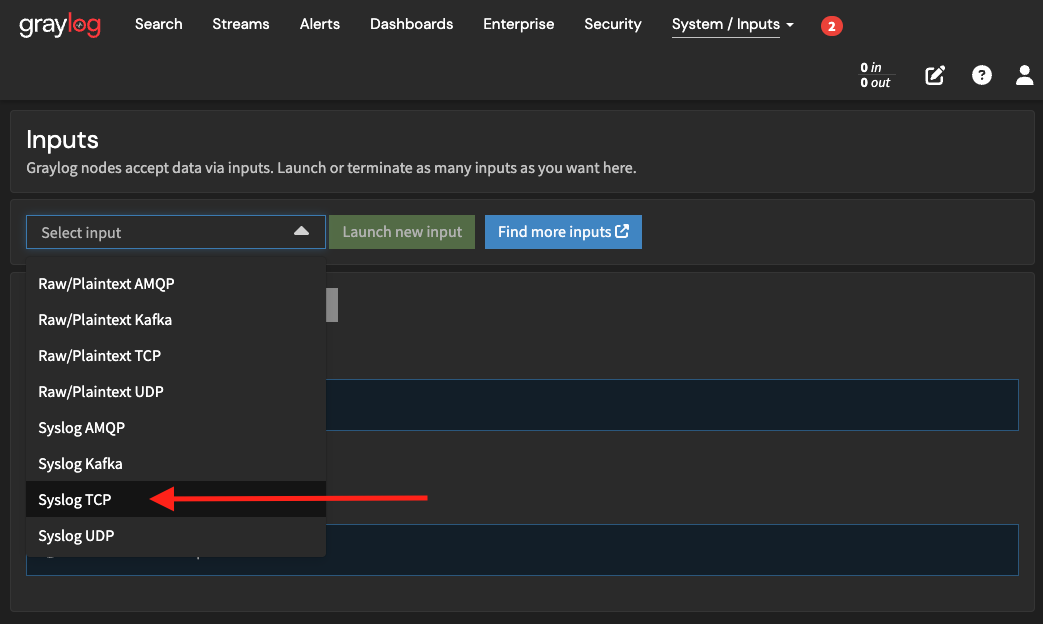Click the Launch new input button
The image size is (1043, 624).
coord(402,232)
